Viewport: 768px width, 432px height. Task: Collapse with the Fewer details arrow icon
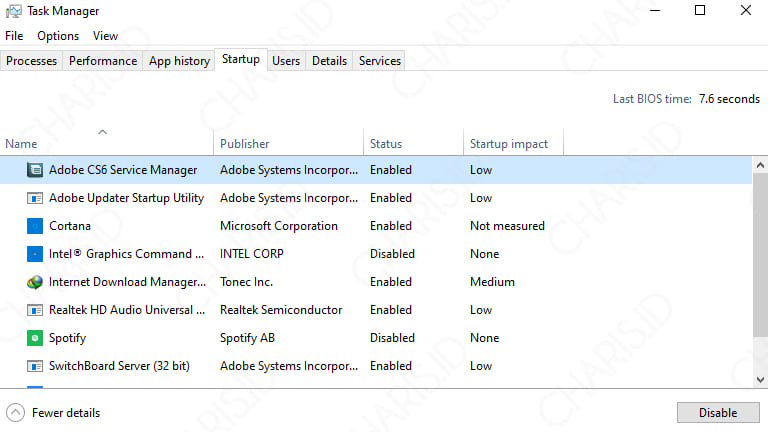[x=15, y=412]
